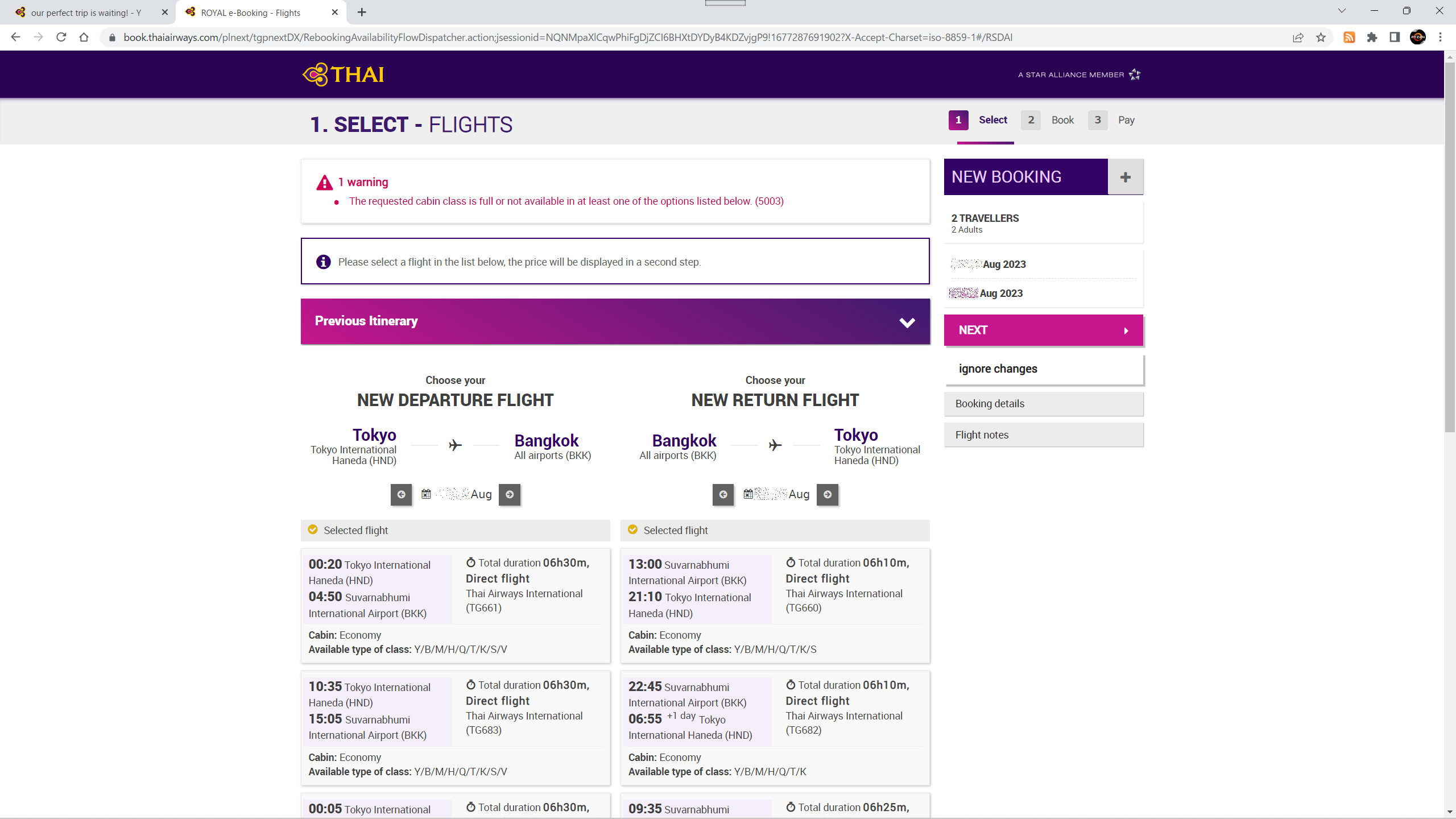The height and width of the screenshot is (819, 1456).
Task: Click the TG661 duration clock icon
Action: coord(470,562)
